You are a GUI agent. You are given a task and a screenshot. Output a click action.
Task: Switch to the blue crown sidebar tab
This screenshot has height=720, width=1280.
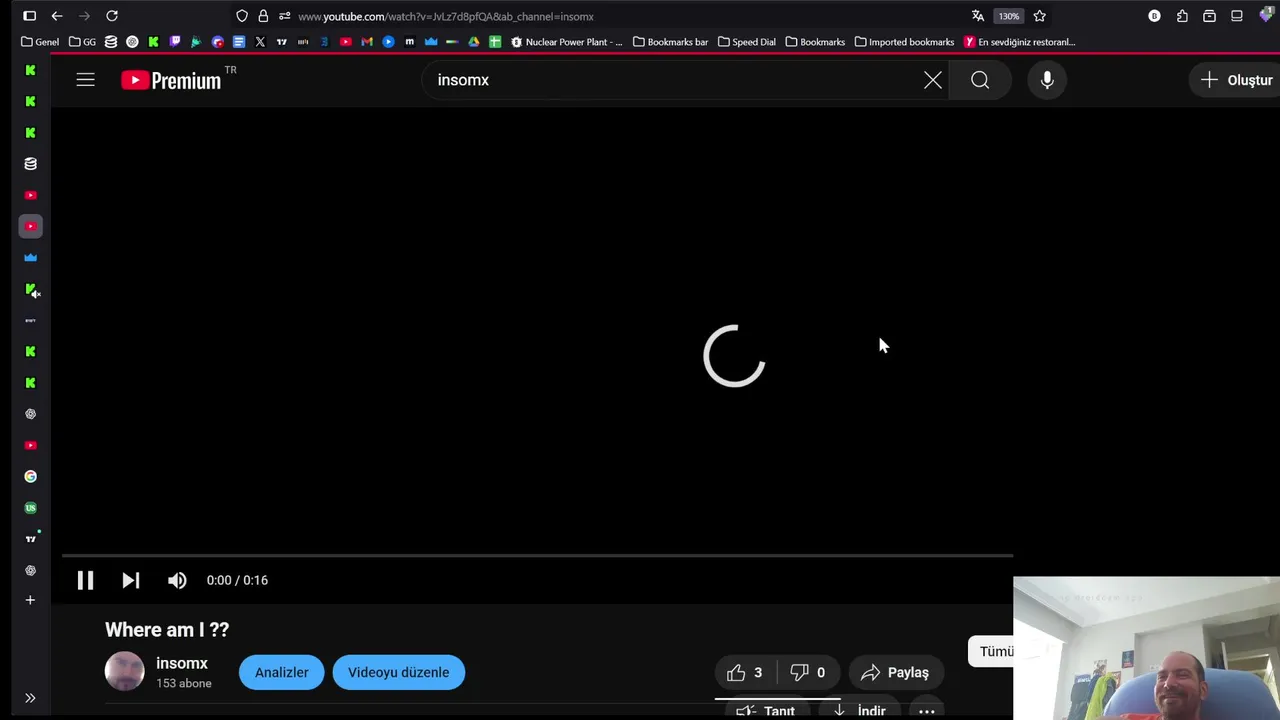coord(30,258)
